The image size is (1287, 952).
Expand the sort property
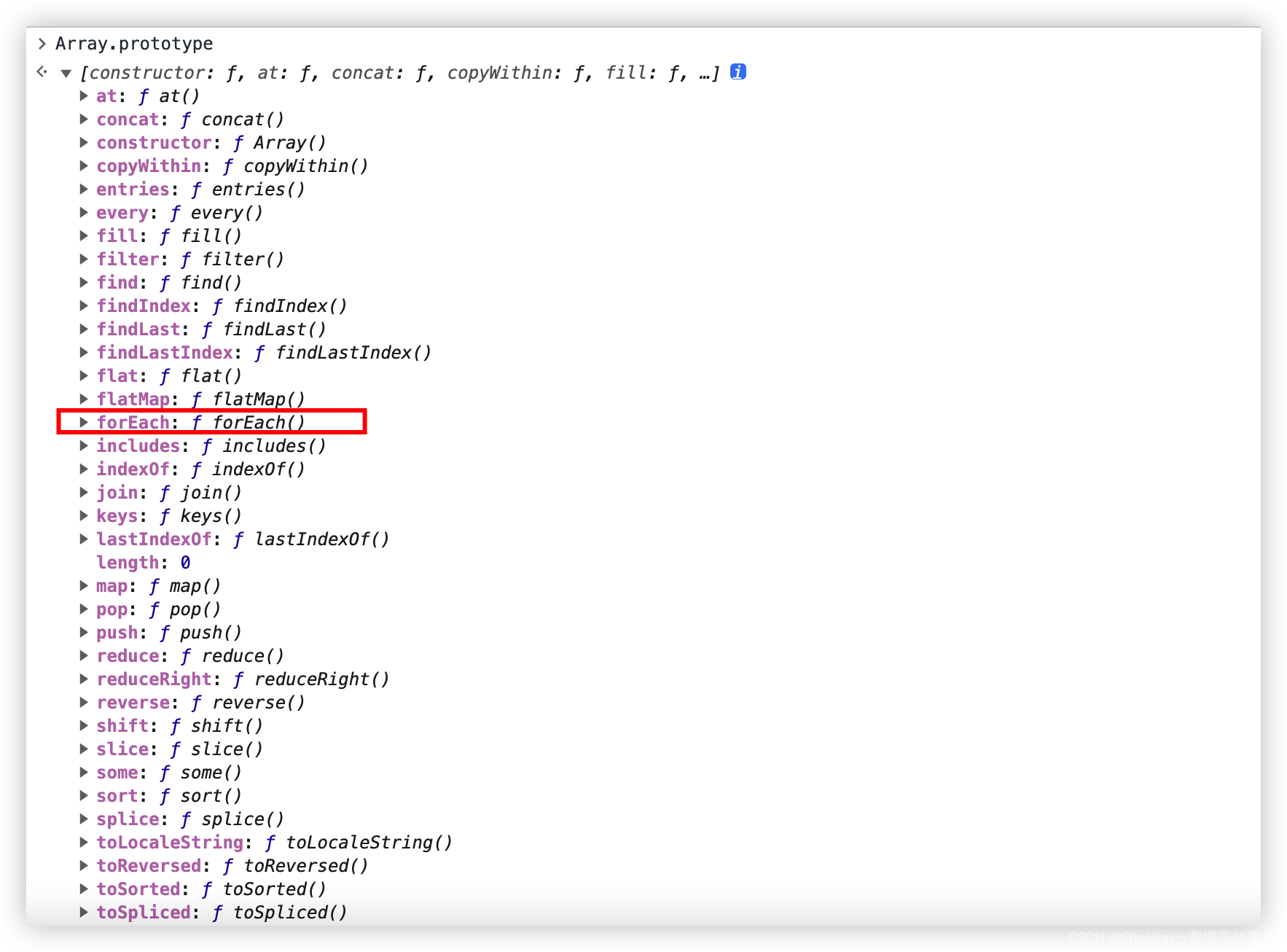(84, 795)
